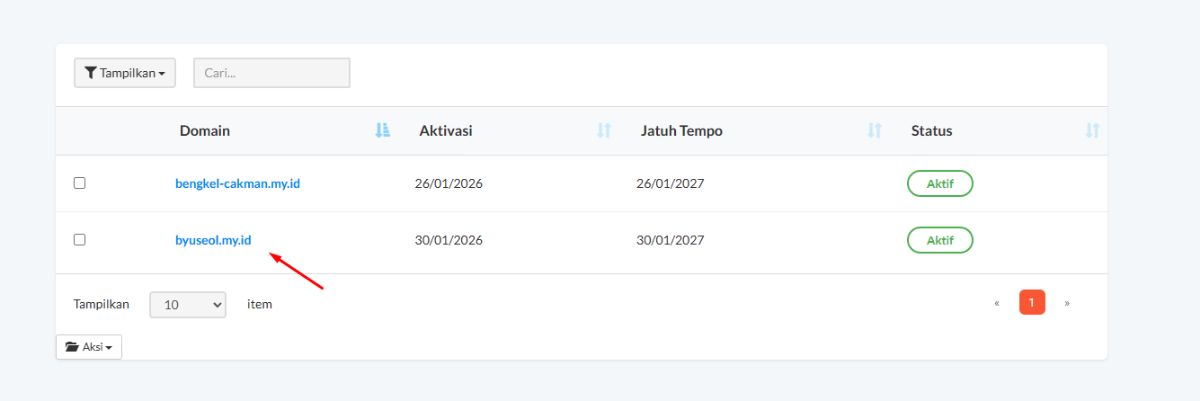Tick checkbox for bengkel-cakman.my.id
The height and width of the screenshot is (401, 1200).
(x=80, y=183)
